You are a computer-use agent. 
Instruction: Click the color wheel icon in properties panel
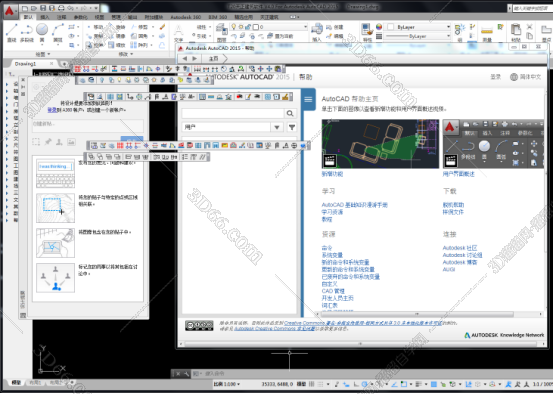point(379,27)
